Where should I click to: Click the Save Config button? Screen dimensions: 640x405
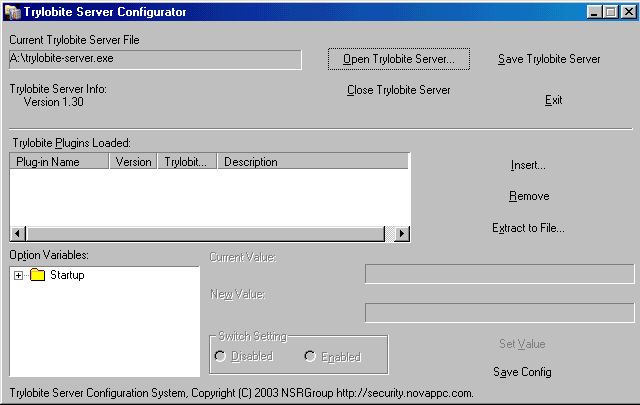click(522, 372)
